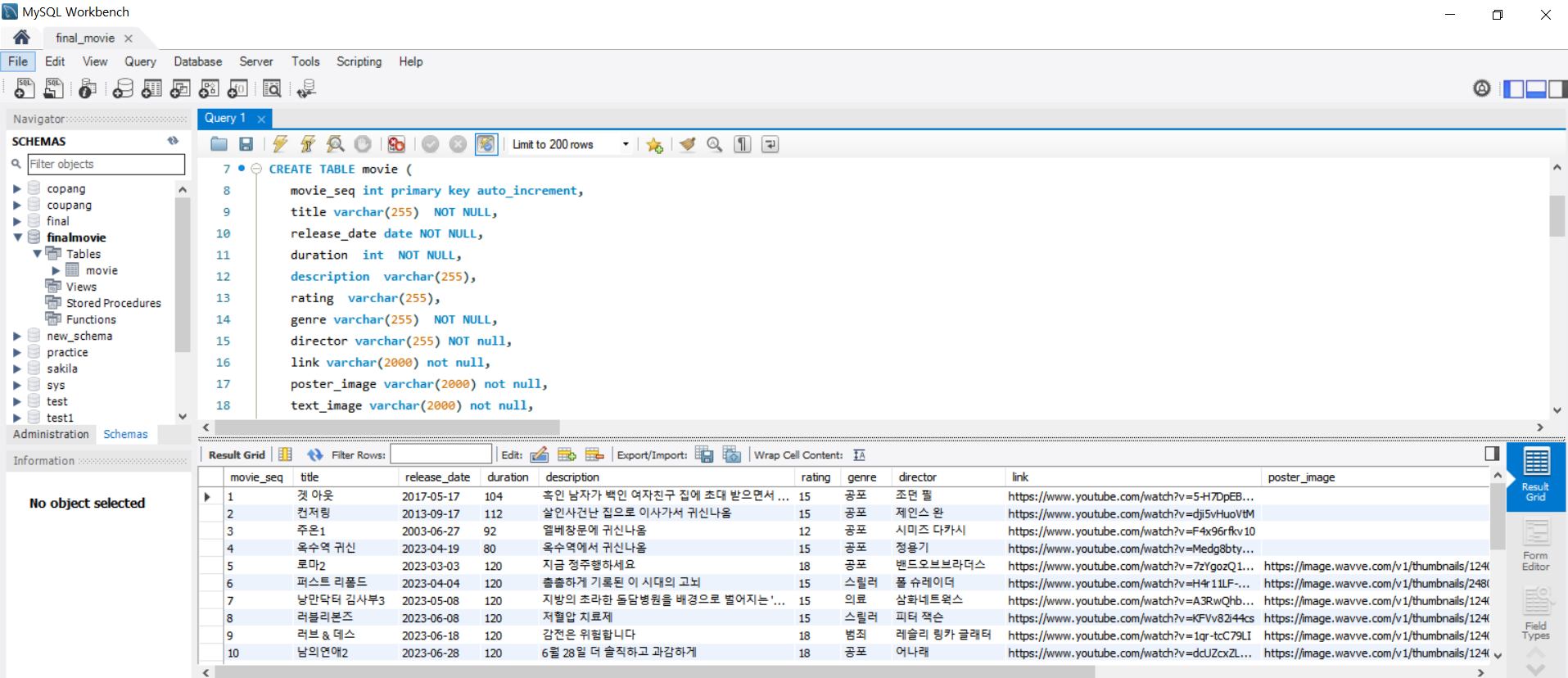Viewport: 1568px width, 678px height.
Task: Toggle the bottom output panel visibility
Action: point(1535,88)
